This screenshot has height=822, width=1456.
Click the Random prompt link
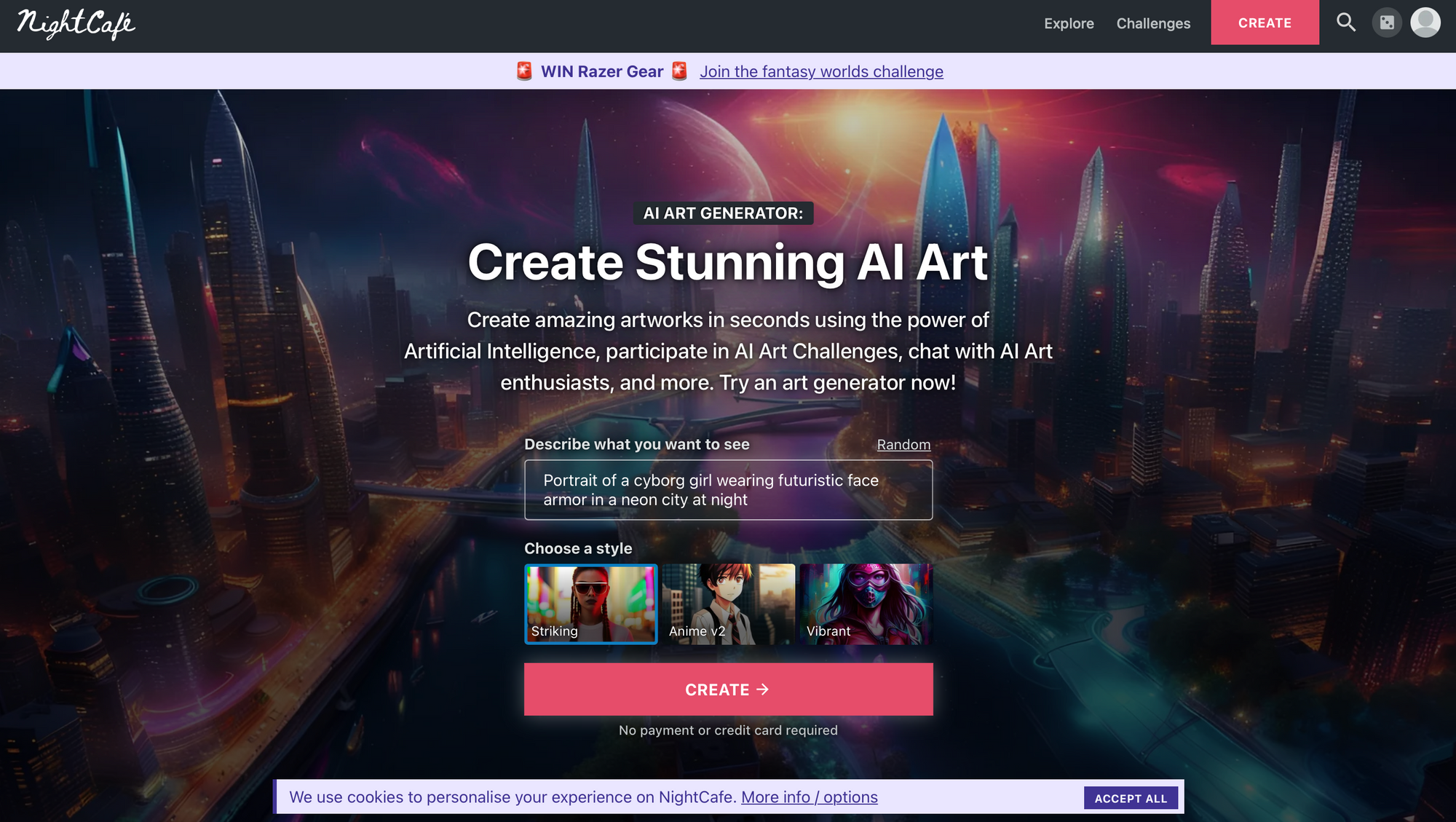(x=903, y=445)
